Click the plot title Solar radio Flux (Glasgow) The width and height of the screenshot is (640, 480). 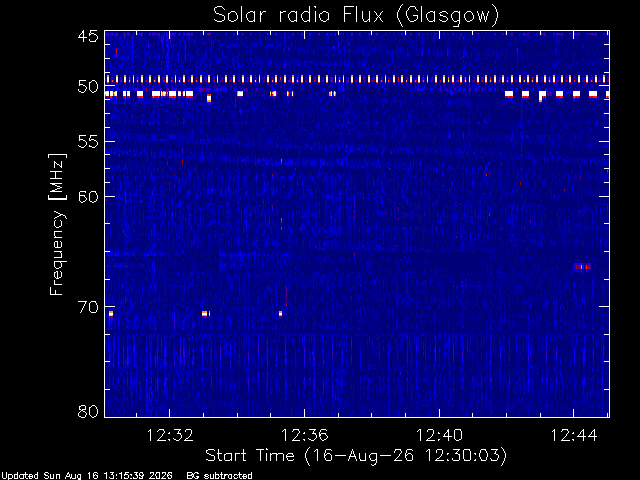356,16
